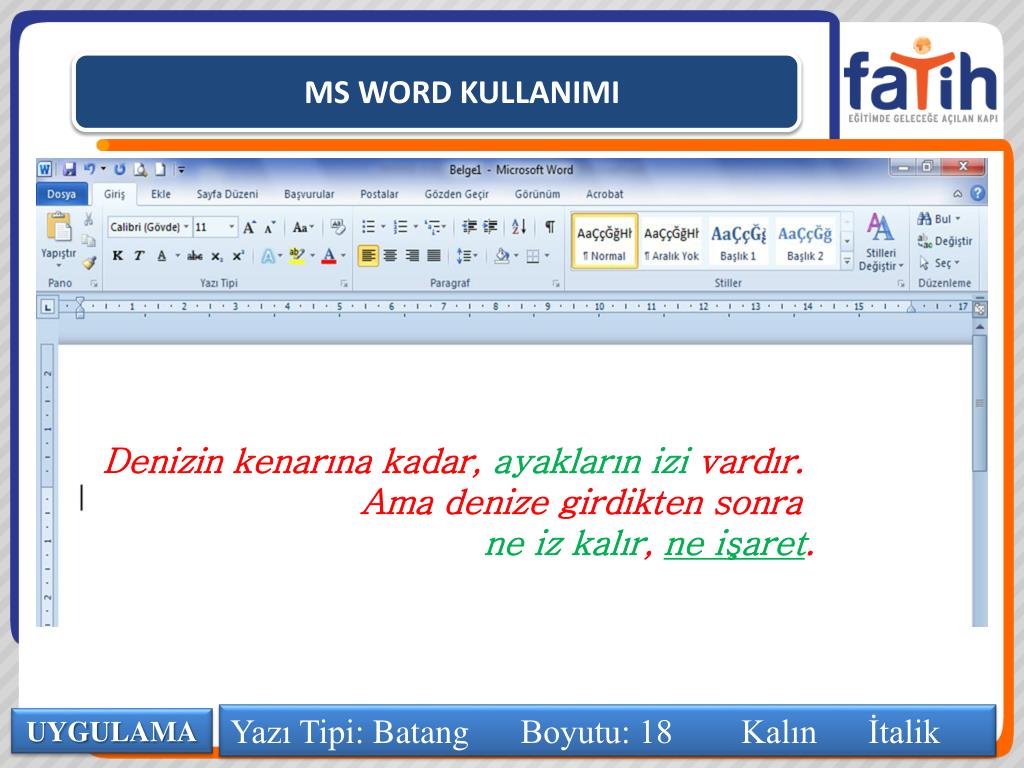Screen dimensions: 1024x768
Task: Click the New document icon
Action: [x=160, y=170]
